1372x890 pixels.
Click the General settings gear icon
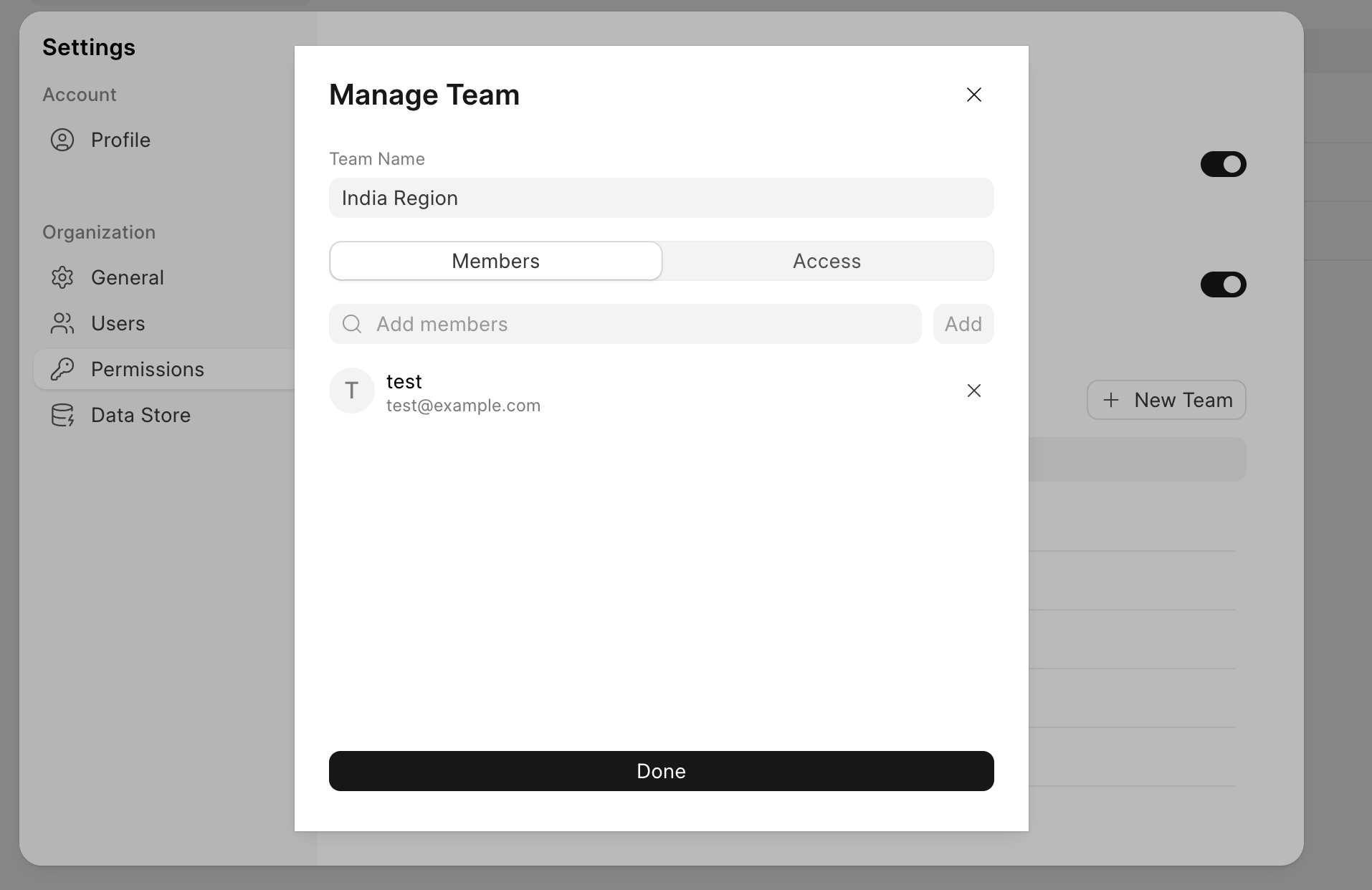click(62, 277)
